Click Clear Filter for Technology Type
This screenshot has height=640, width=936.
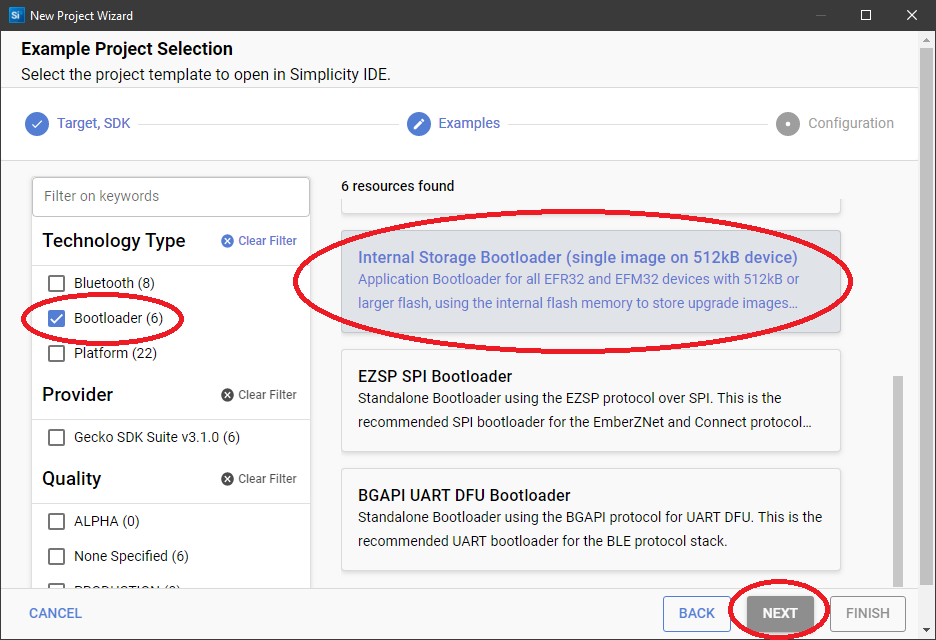(x=259, y=241)
